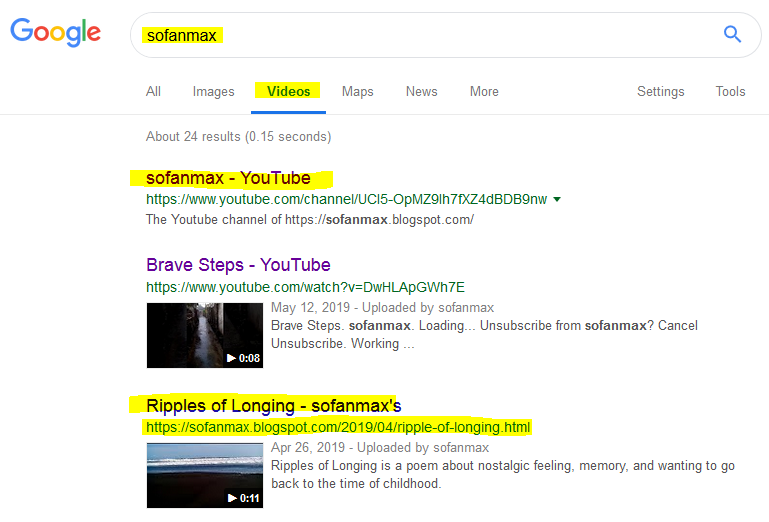
Task: Play the Brave Steps 0:08 video thumbnail
Action: tap(205, 335)
